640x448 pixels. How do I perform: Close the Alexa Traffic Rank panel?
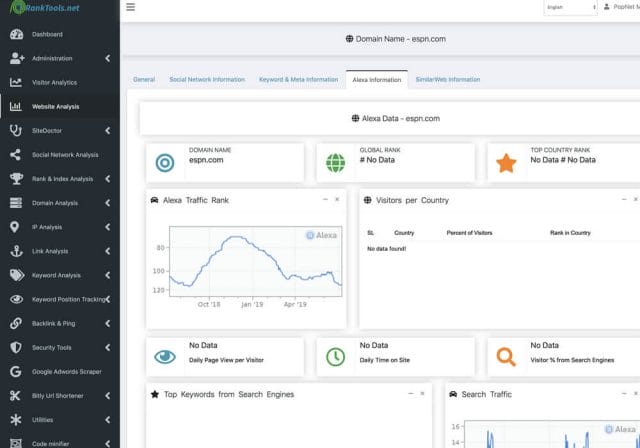[x=336, y=199]
